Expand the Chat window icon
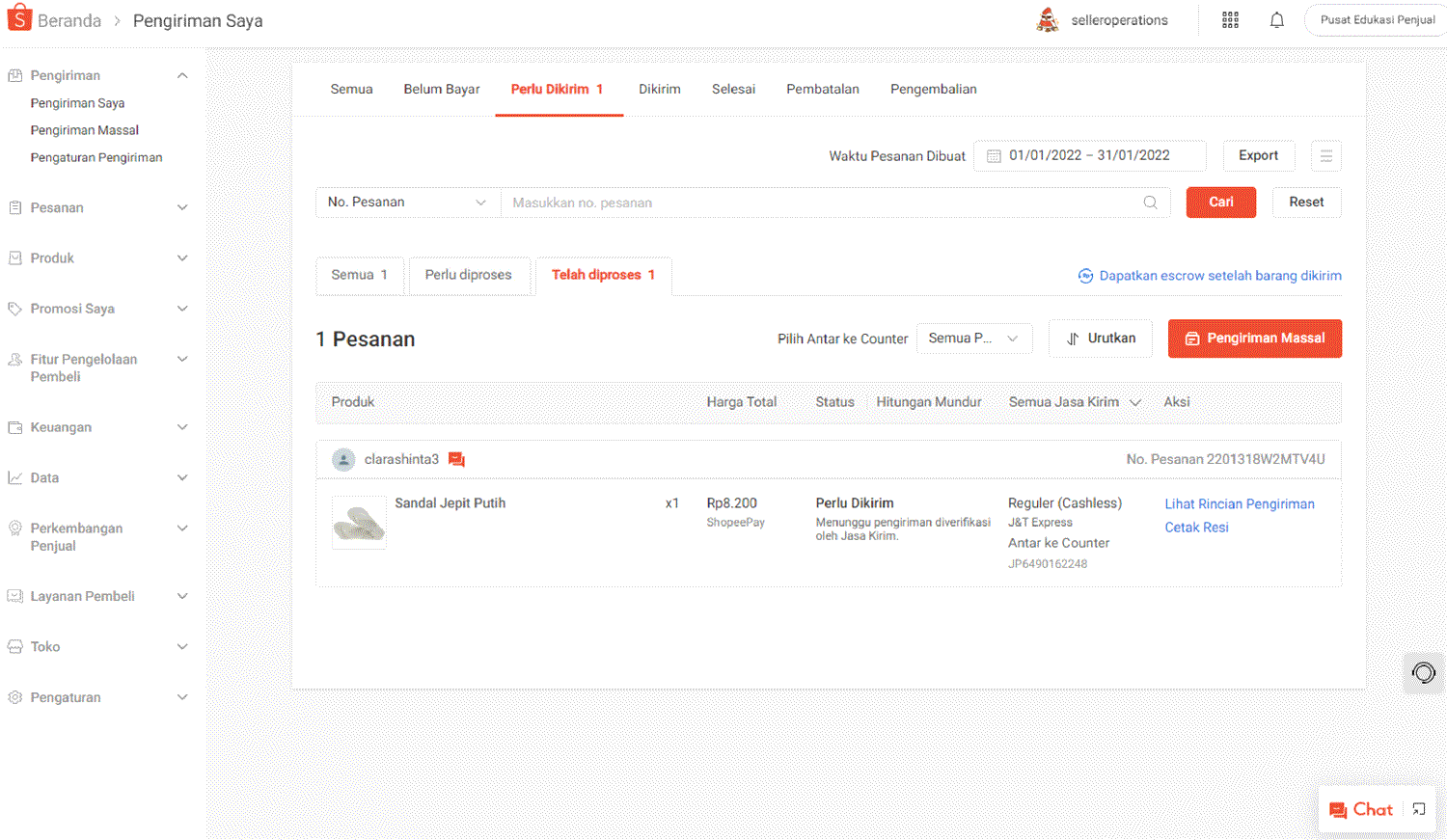The width and height of the screenshot is (1447, 840). tap(1418, 809)
